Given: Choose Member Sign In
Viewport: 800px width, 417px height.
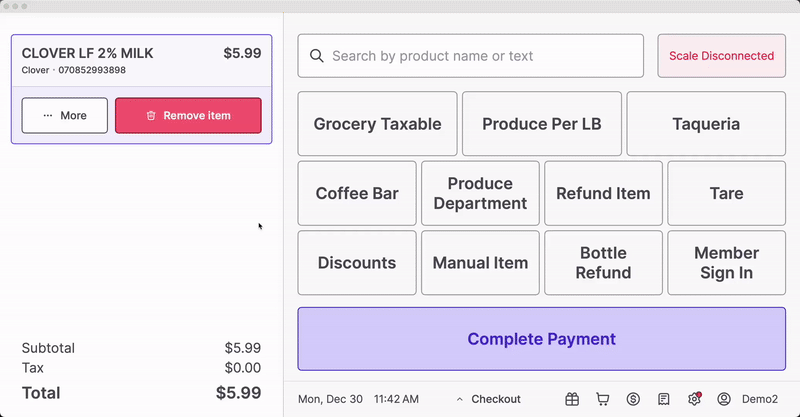Looking at the screenshot, I should 727,263.
